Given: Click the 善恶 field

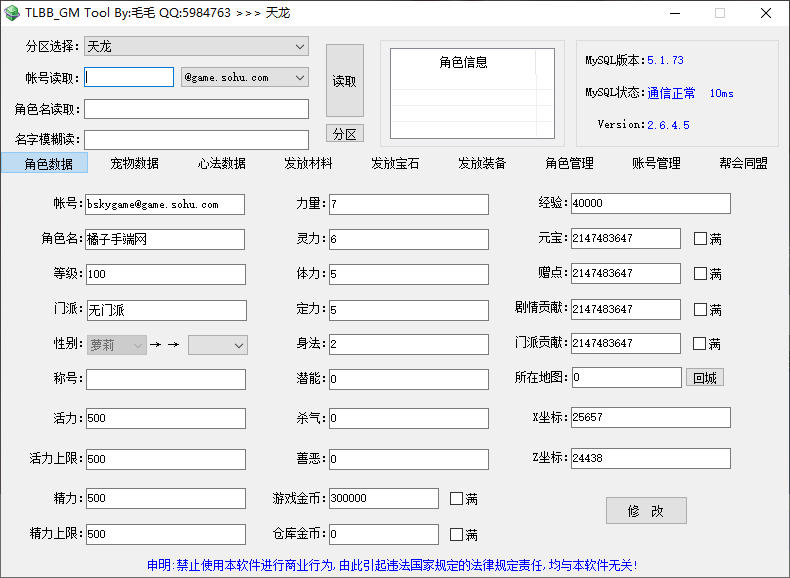Looking at the screenshot, I should [409, 459].
